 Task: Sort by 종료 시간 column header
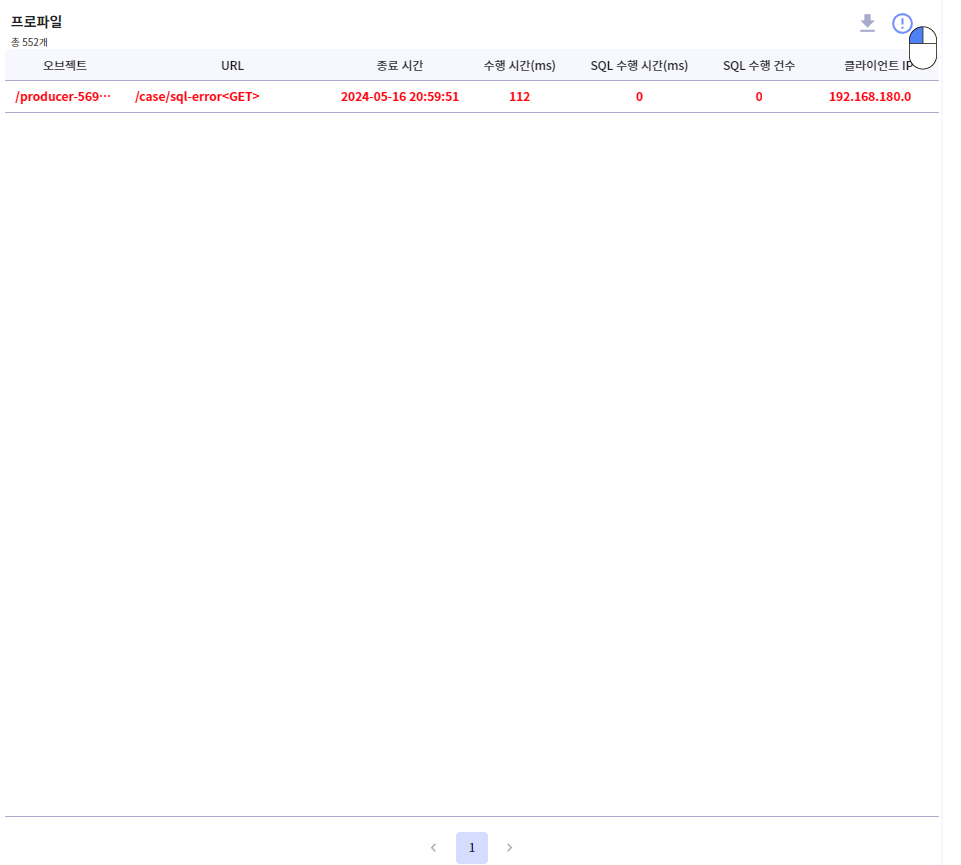(x=400, y=66)
